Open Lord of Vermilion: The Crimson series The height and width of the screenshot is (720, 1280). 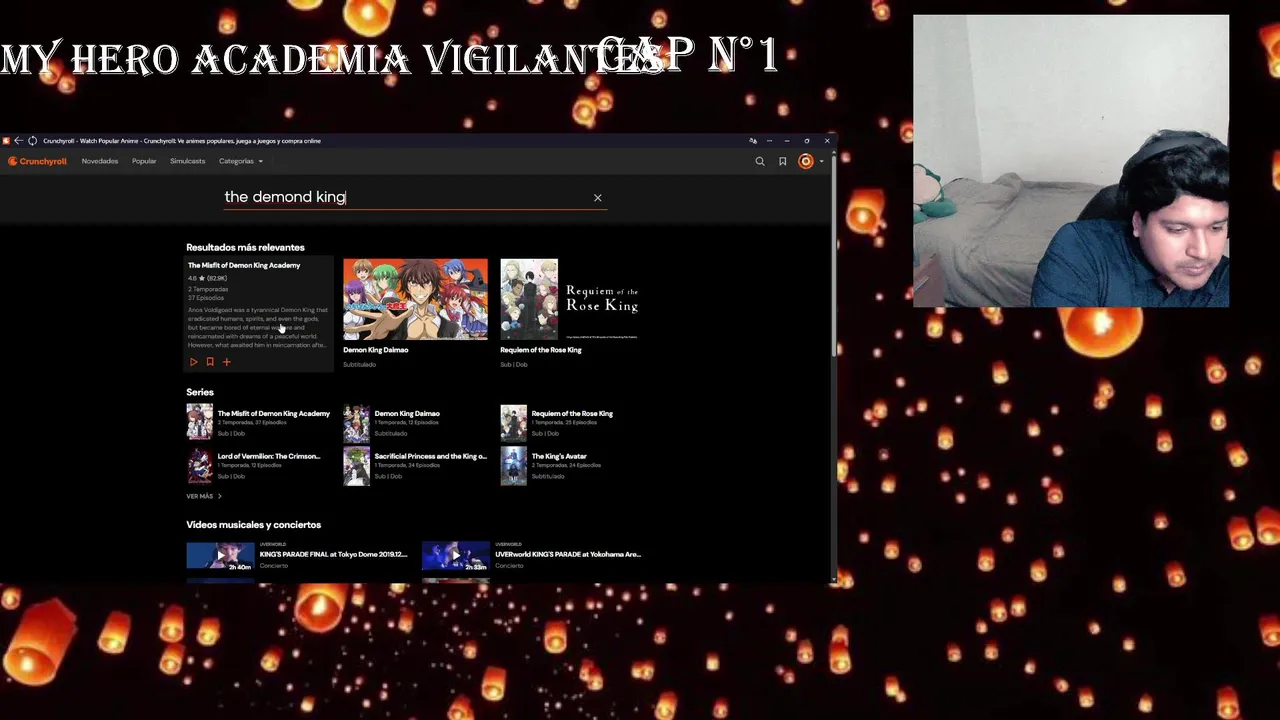pyautogui.click(x=269, y=456)
